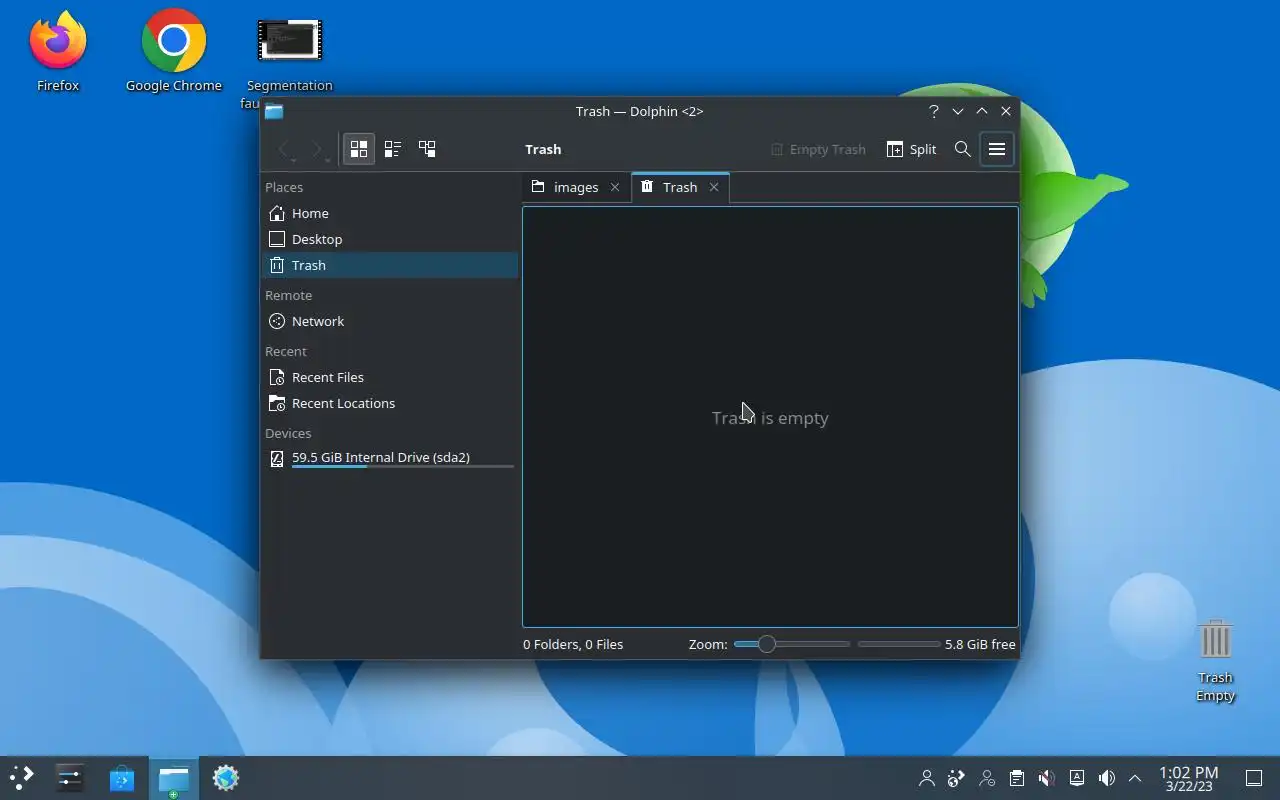Click the KDE Connect tray icon

[x=957, y=777]
